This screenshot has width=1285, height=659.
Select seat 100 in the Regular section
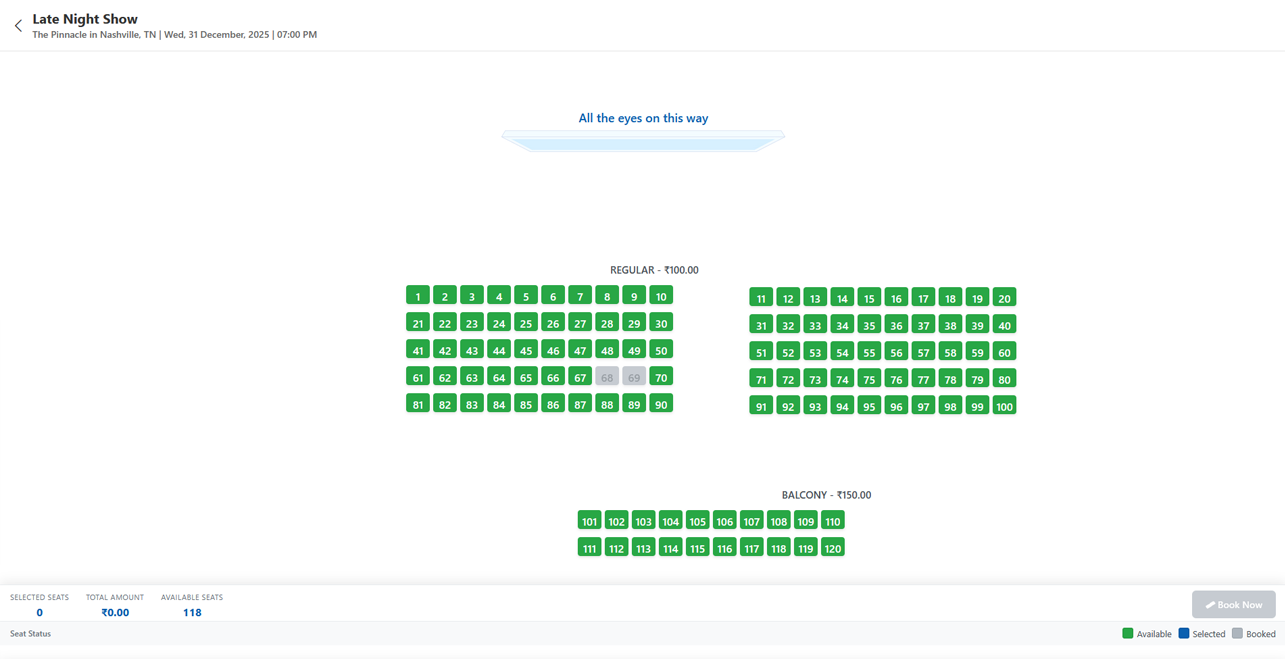1004,405
